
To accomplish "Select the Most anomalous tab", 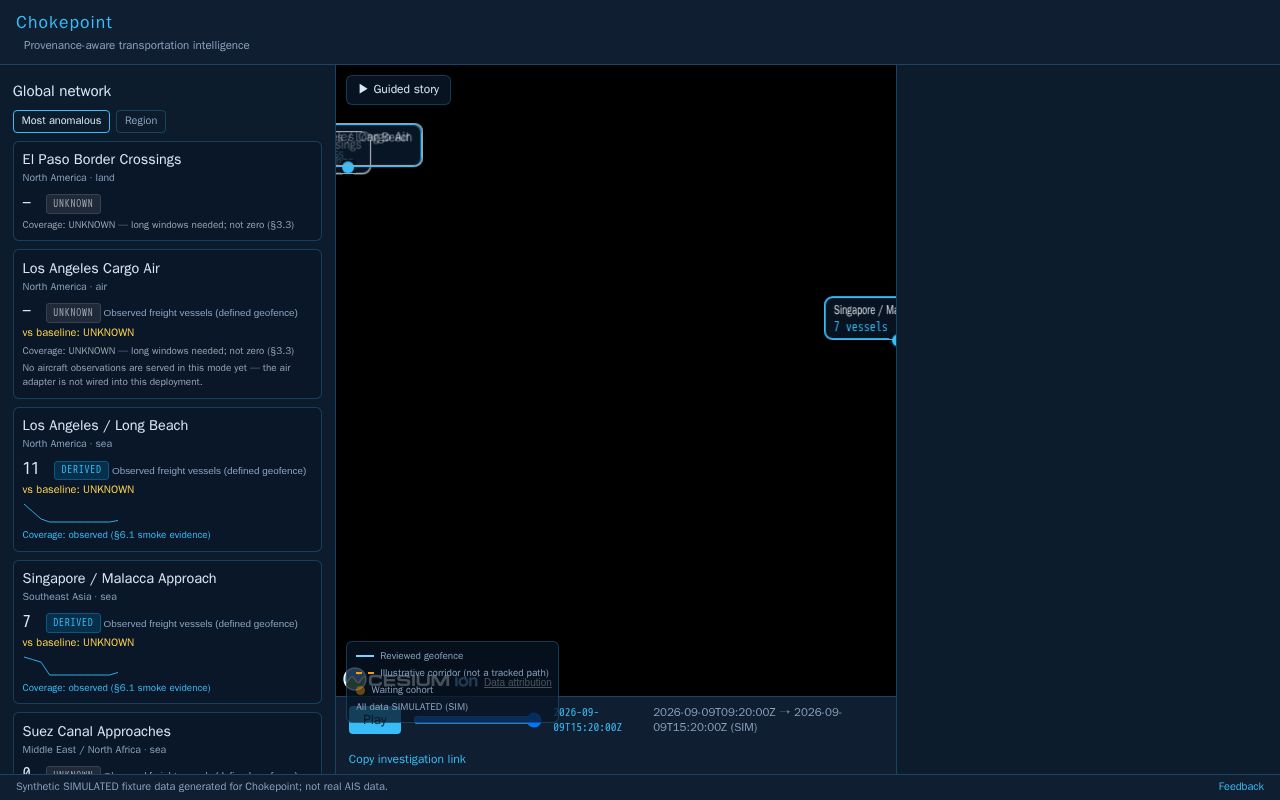I will pyautogui.click(x=61, y=121).
